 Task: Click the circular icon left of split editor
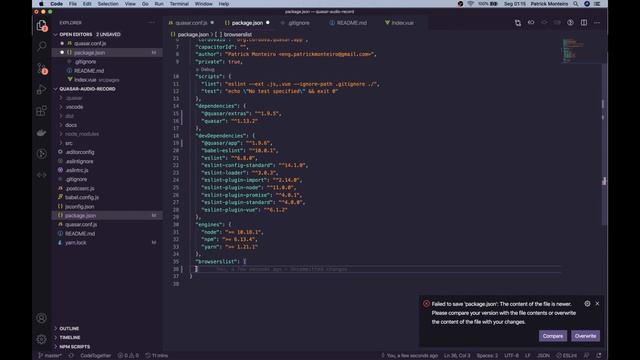coord(570,23)
